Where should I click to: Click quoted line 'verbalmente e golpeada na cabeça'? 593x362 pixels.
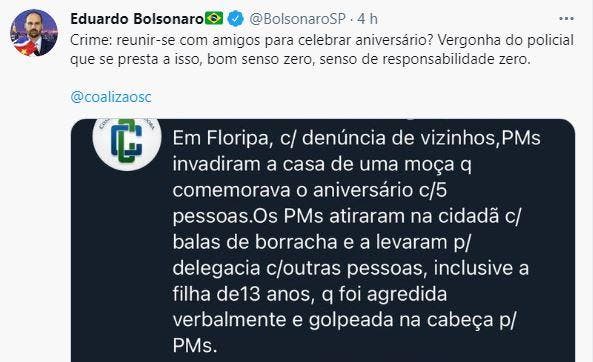point(344,320)
